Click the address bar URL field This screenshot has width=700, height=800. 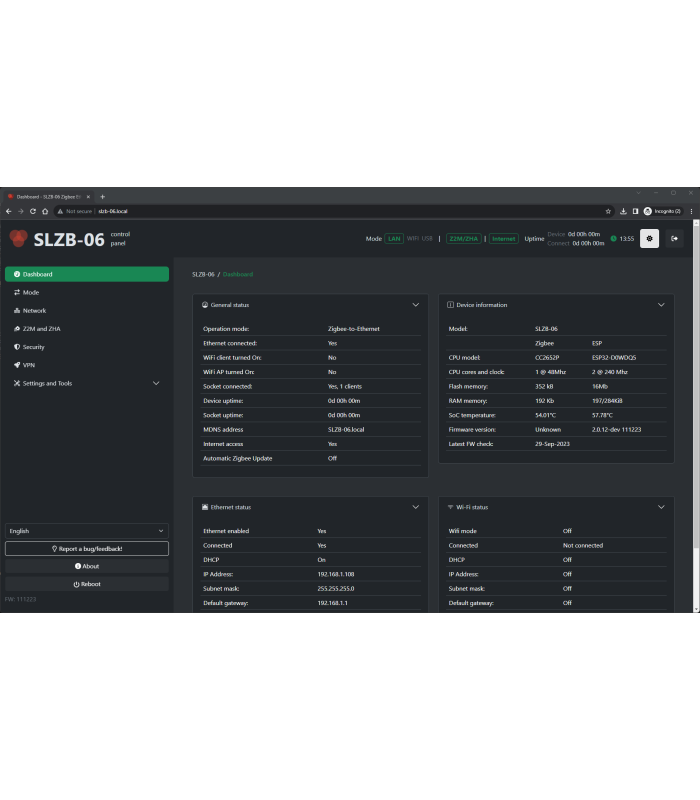300,211
